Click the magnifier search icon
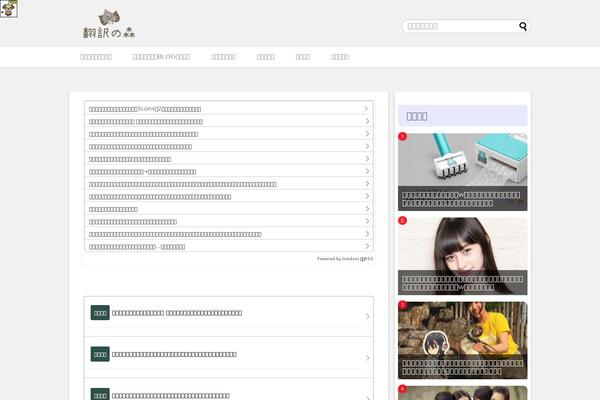Image resolution: width=600 pixels, height=400 pixels. pyautogui.click(x=523, y=26)
